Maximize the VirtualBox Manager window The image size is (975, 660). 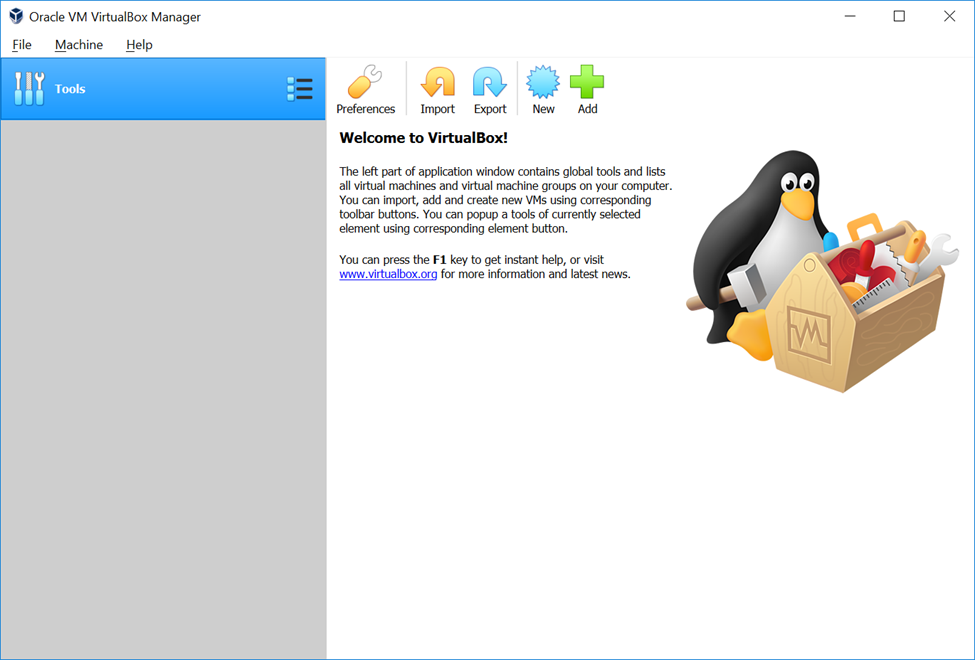coord(898,16)
